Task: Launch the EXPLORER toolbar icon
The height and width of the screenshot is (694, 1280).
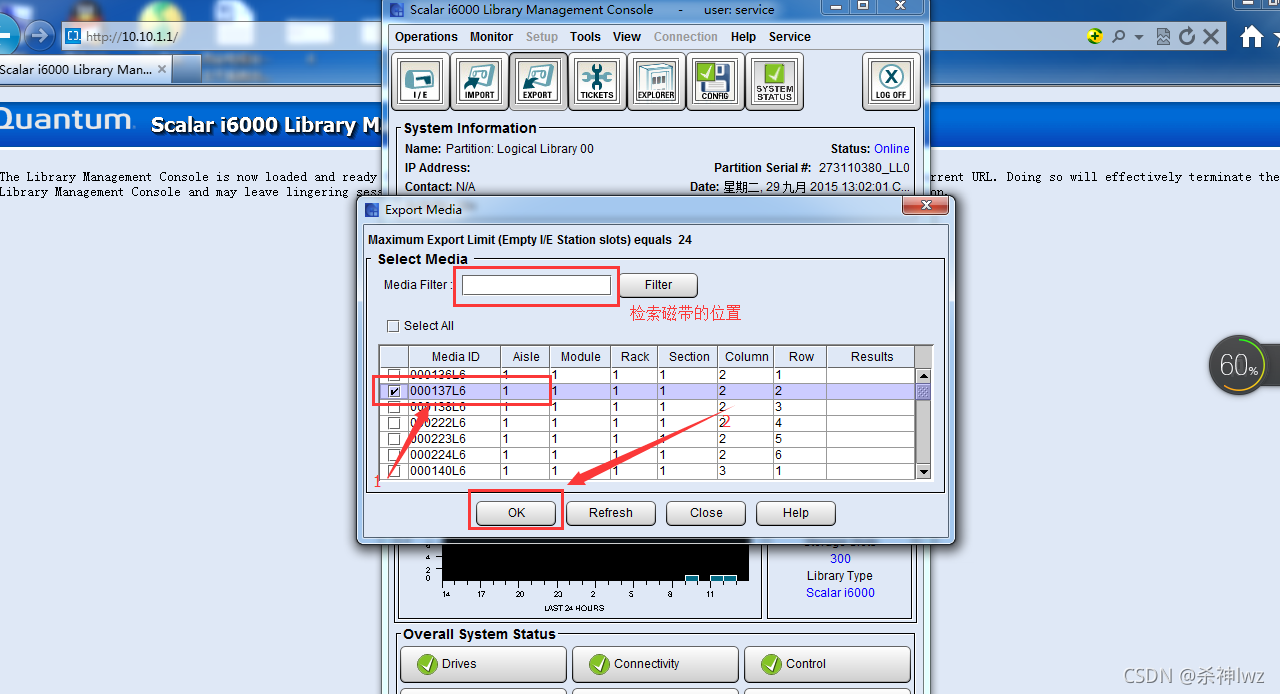Action: pos(656,81)
